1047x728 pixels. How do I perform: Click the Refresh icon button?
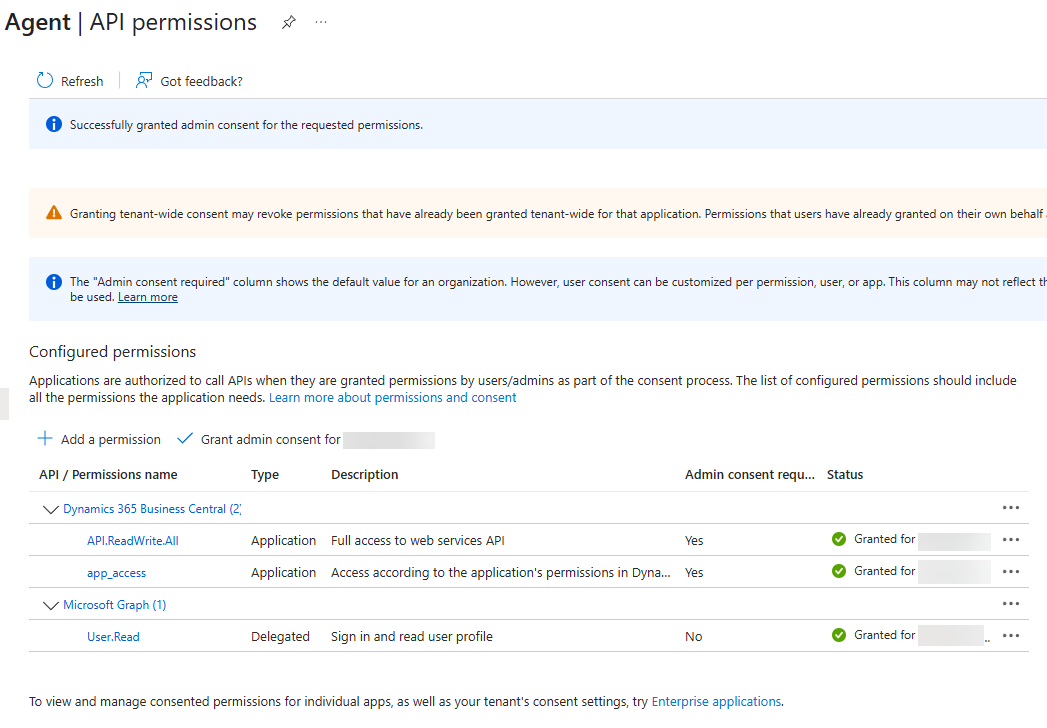(x=45, y=81)
